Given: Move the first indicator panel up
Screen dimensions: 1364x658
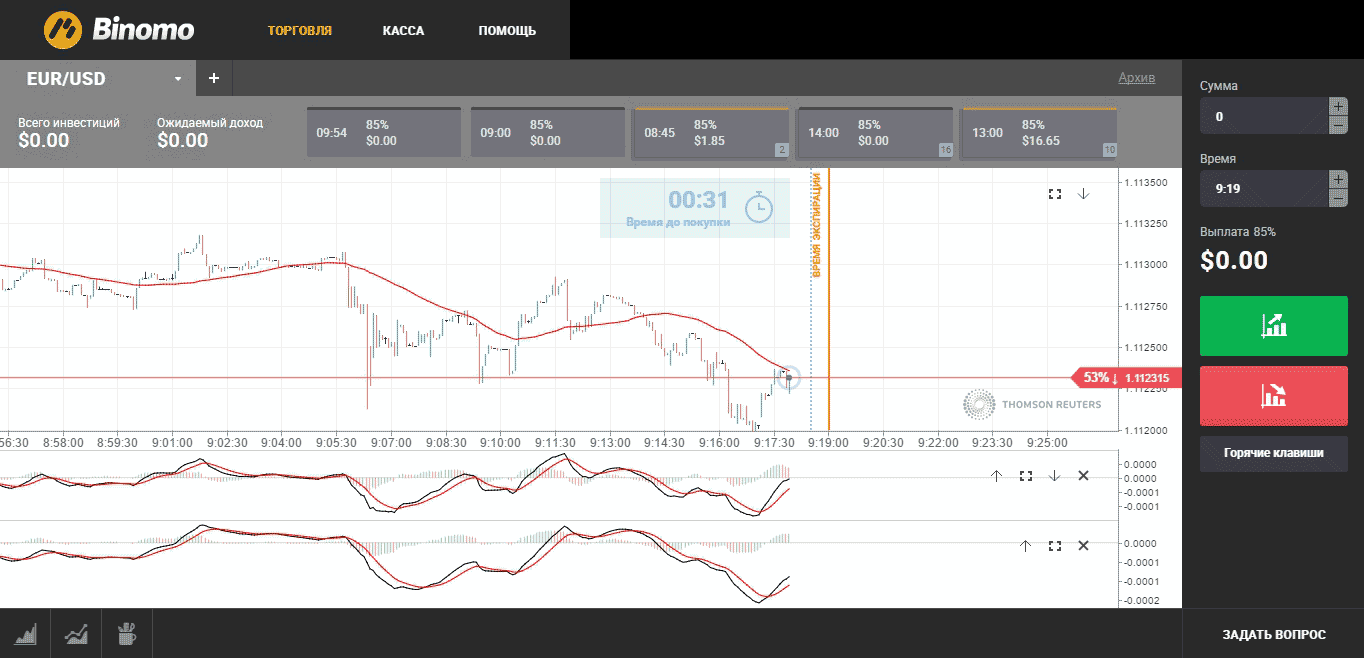Looking at the screenshot, I should [x=996, y=476].
